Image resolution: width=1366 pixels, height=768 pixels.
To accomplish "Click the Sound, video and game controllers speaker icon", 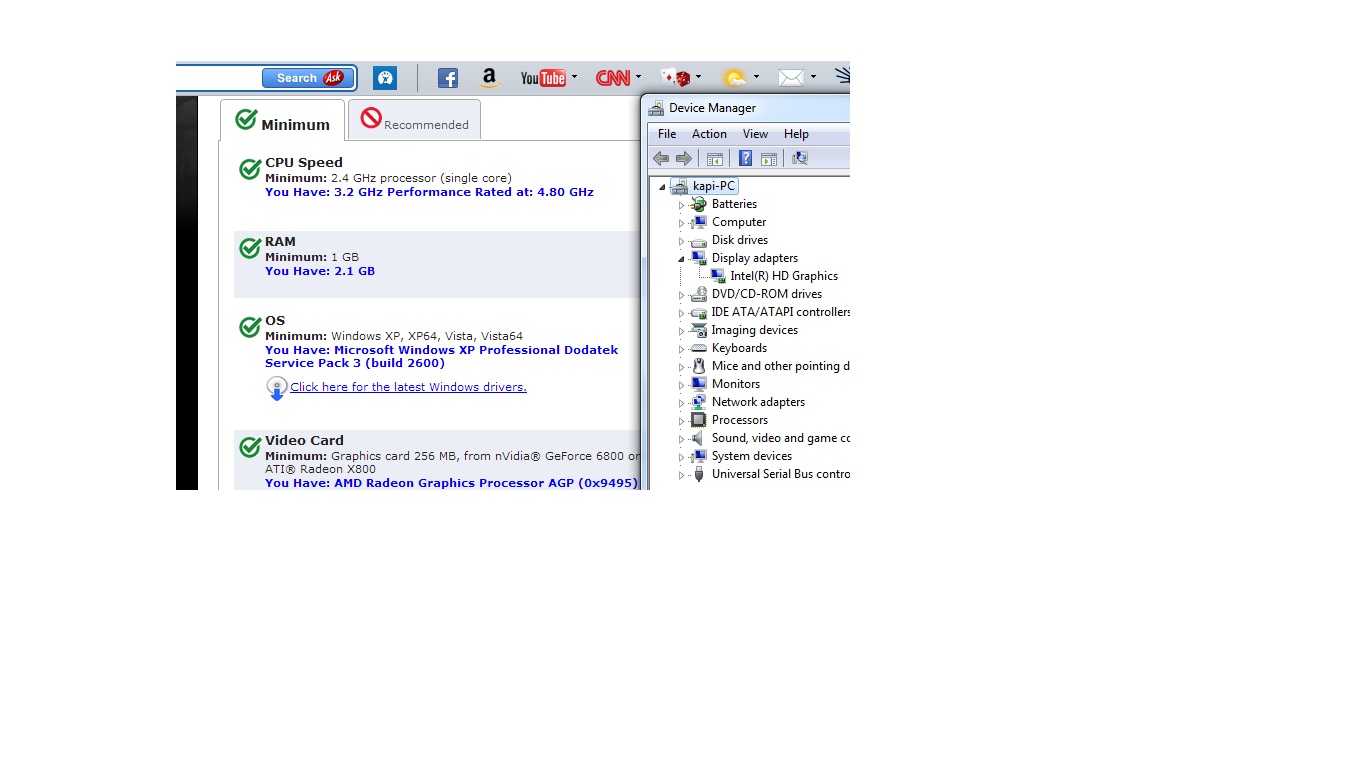I will pyautogui.click(x=698, y=438).
